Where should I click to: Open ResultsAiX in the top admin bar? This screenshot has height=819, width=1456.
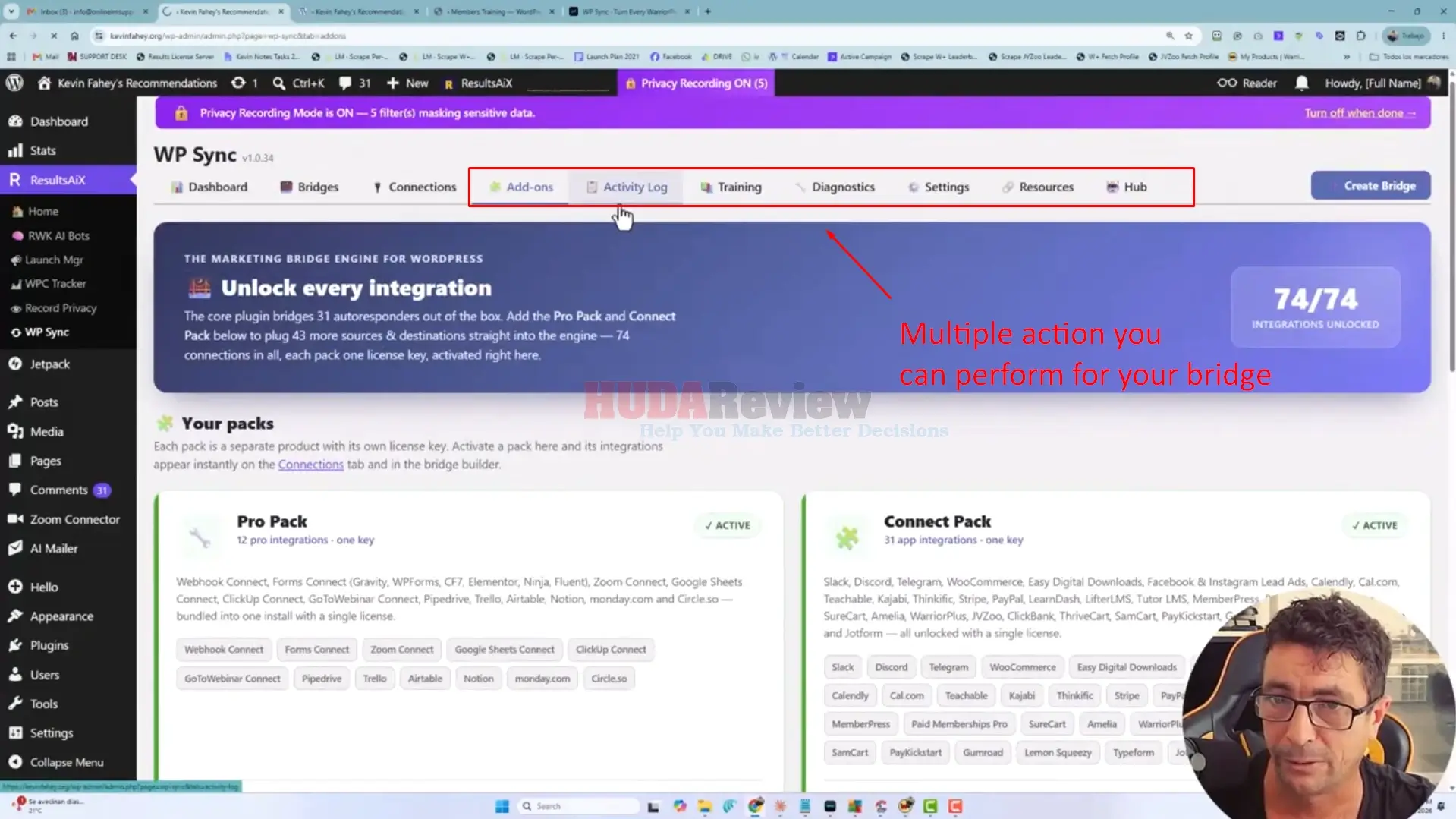click(x=478, y=83)
